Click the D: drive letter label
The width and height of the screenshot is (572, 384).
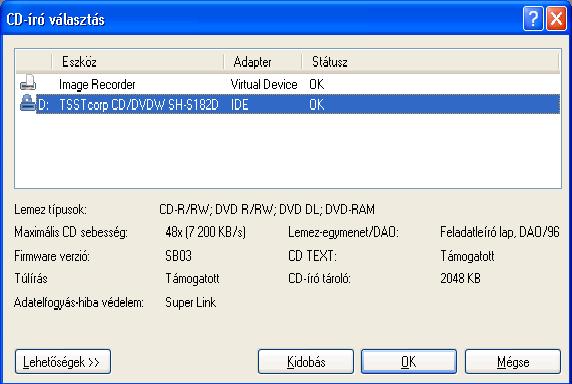tap(43, 105)
